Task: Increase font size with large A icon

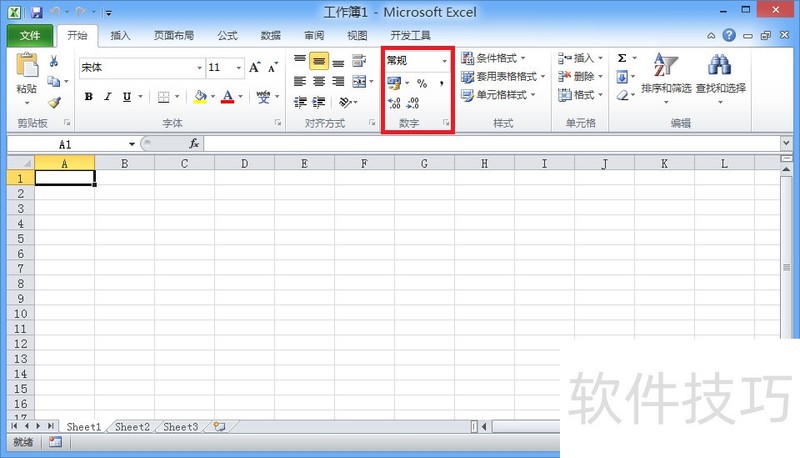Action: point(255,67)
